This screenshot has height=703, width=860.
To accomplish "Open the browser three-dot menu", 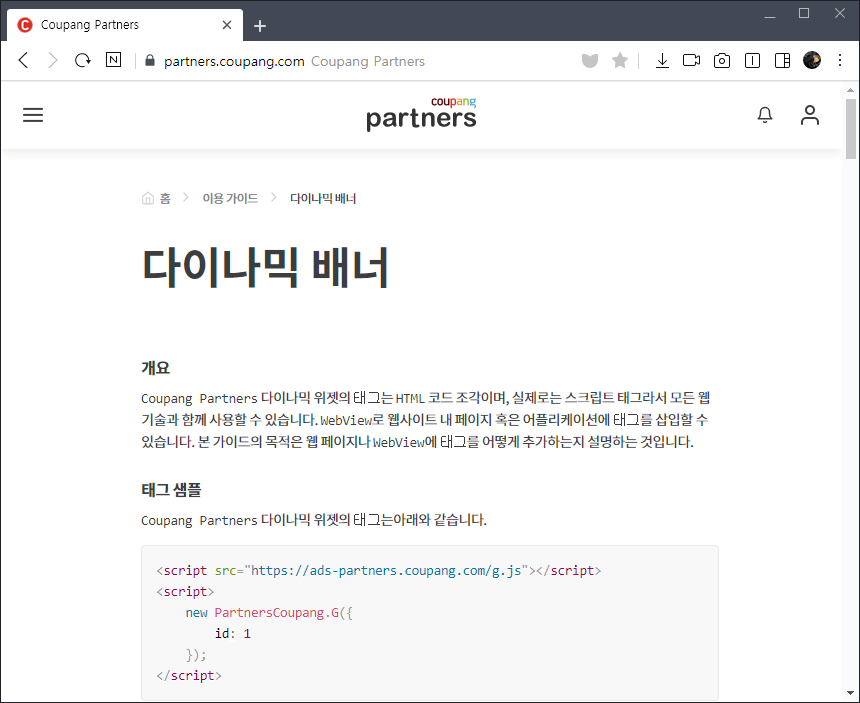I will 840,60.
